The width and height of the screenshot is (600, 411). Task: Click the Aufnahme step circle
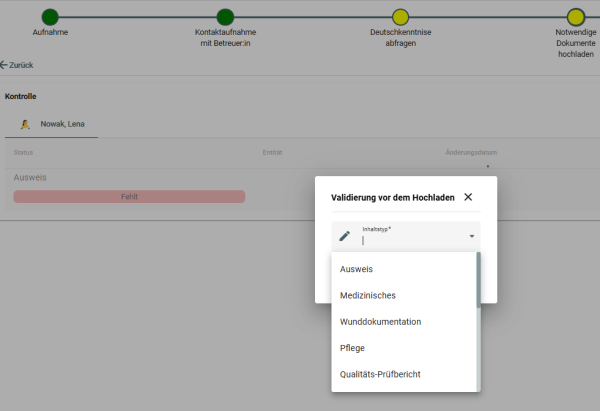50,17
